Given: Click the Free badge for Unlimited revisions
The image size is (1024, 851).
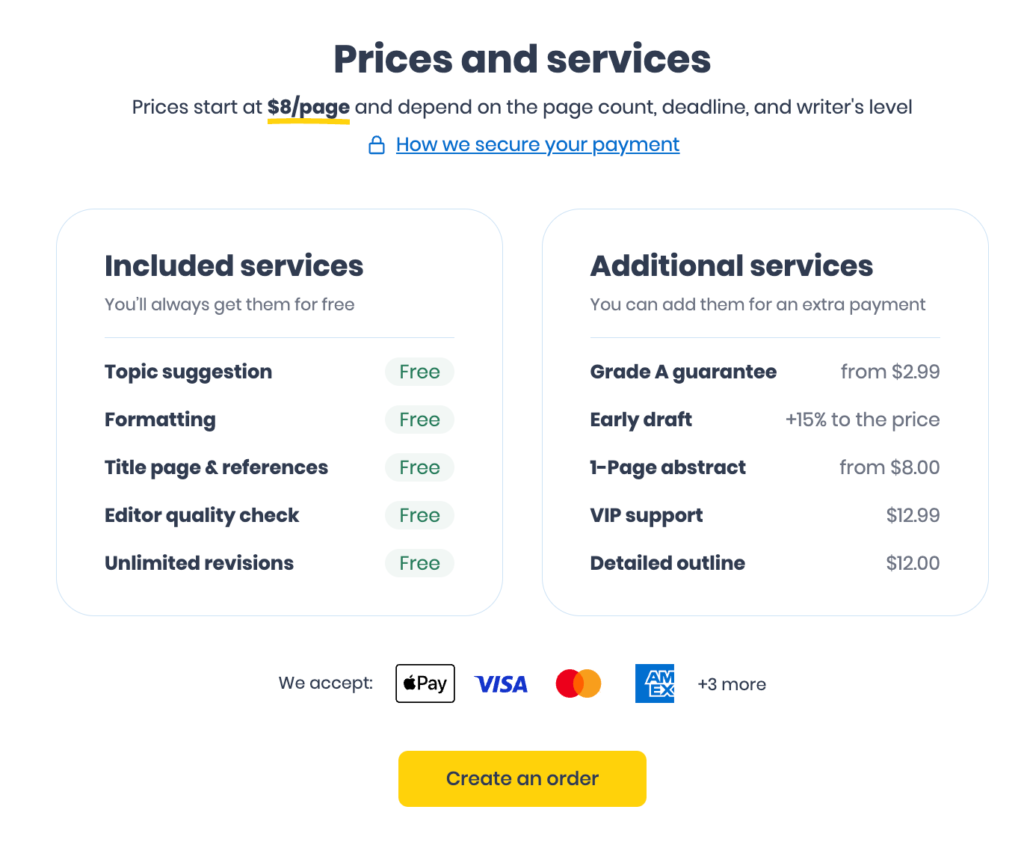Looking at the screenshot, I should click(419, 563).
